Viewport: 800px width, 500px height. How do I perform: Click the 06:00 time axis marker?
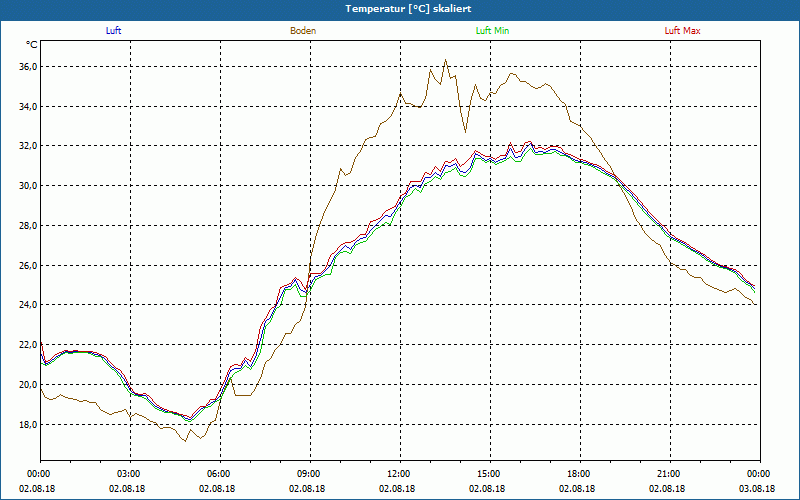[x=219, y=474]
